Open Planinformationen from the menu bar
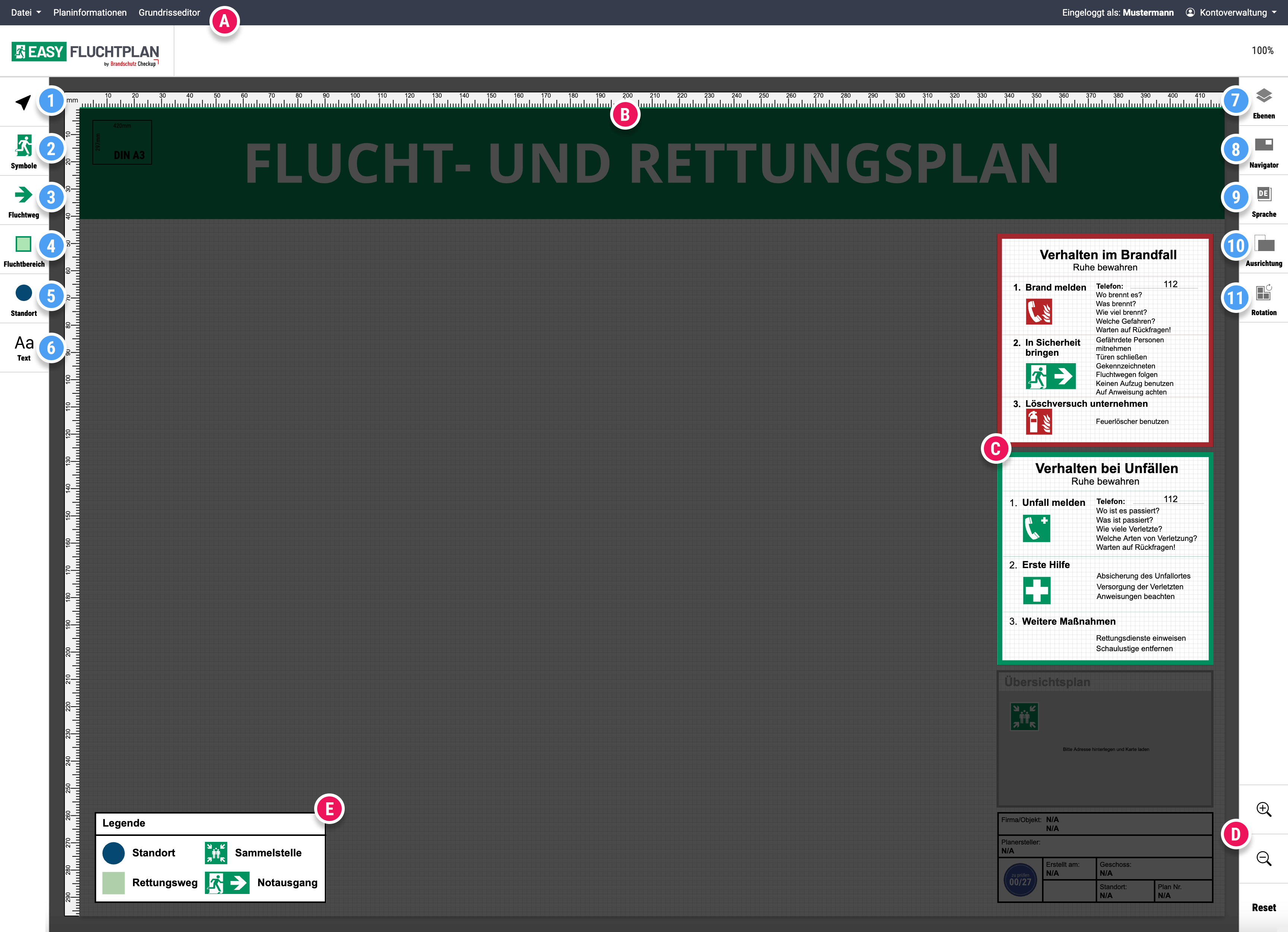 click(x=89, y=12)
